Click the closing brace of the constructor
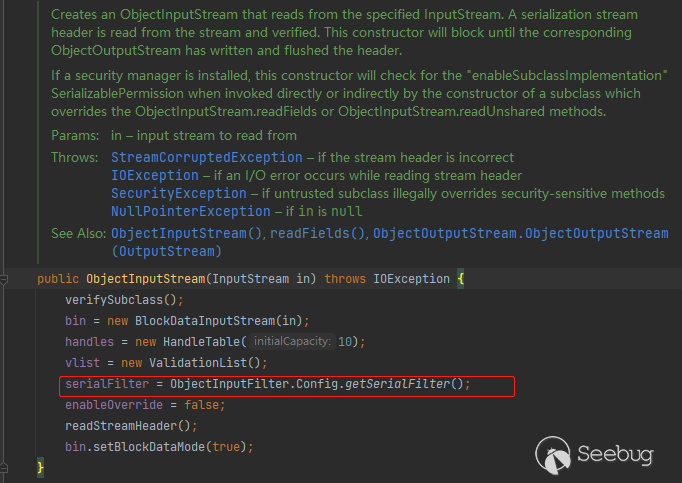Image resolution: width=682 pixels, height=483 pixels. coord(40,468)
